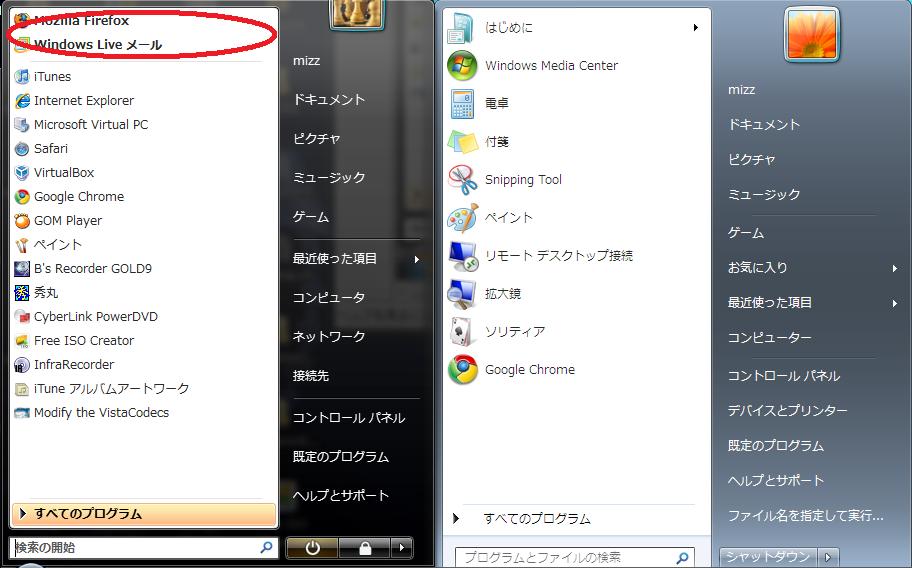Open ペイント in the Vista menu list
Viewport: 912px width, 568px height.
tap(49, 245)
